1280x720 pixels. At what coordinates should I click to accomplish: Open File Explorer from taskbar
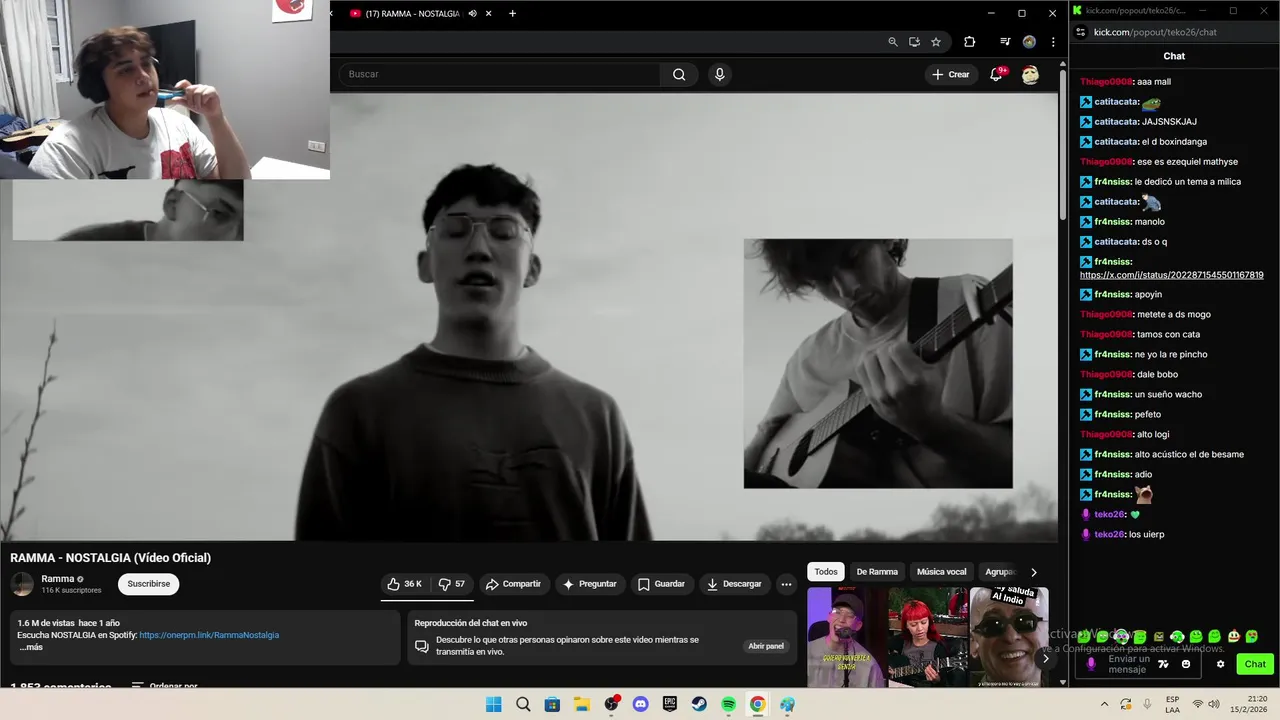pos(582,704)
